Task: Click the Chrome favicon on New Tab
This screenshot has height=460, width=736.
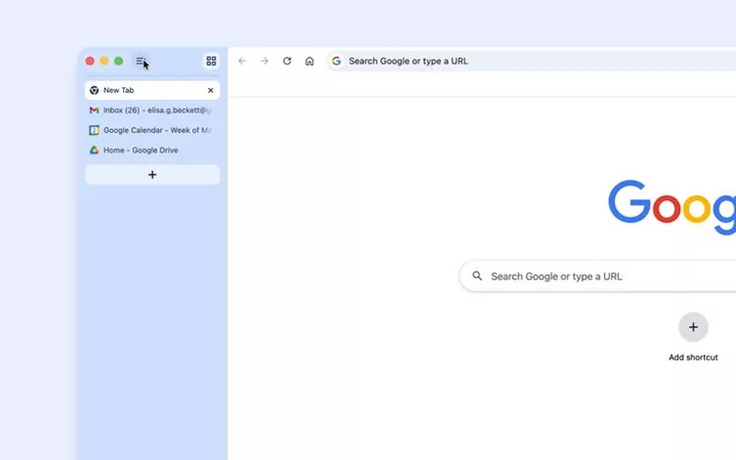Action: pyautogui.click(x=94, y=90)
